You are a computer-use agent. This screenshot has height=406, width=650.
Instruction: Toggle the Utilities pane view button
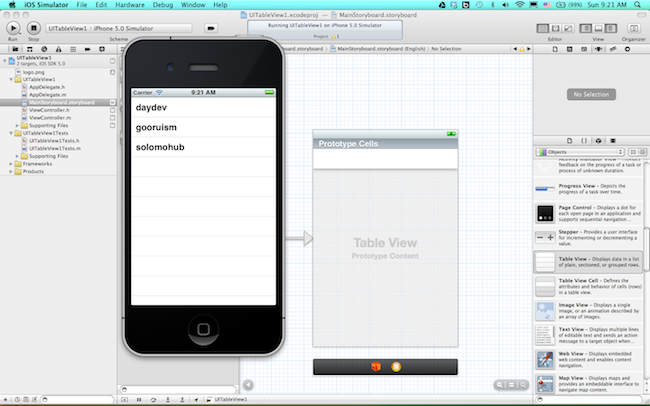[611, 28]
